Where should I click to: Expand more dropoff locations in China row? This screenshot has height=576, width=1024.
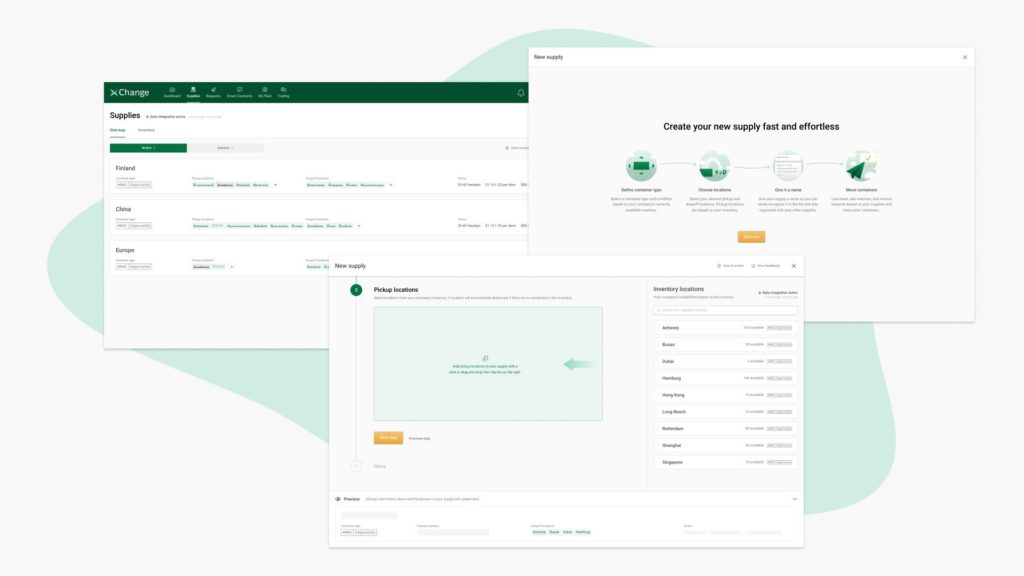[359, 226]
